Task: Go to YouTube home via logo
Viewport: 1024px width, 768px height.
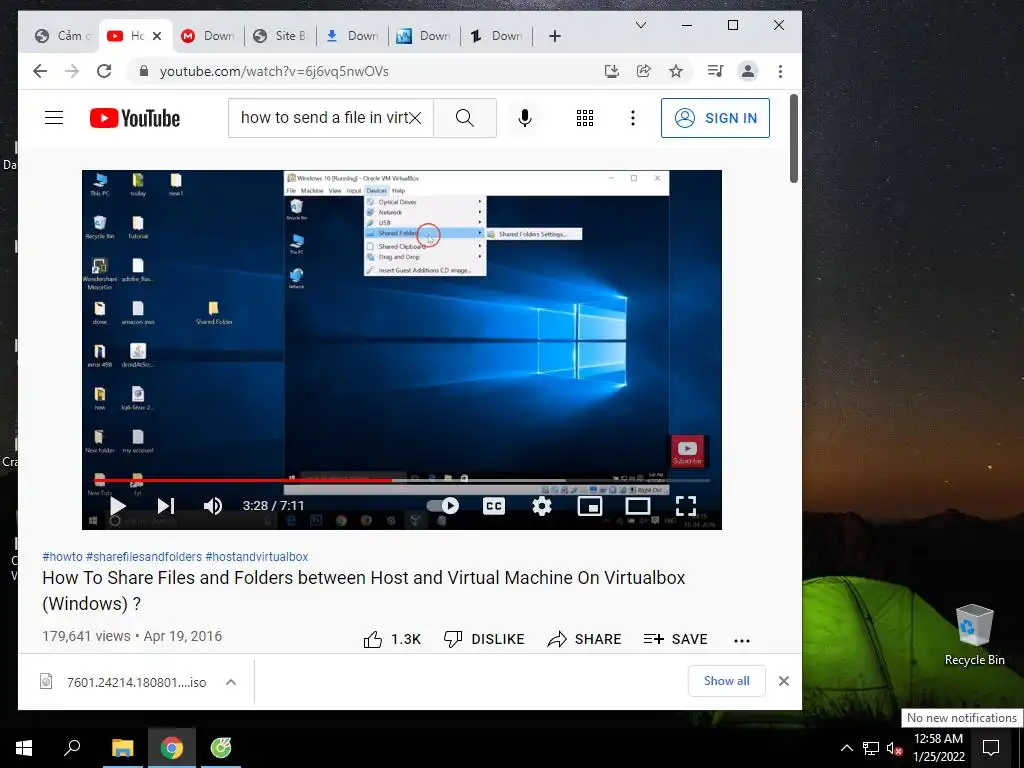Action: coord(135,118)
